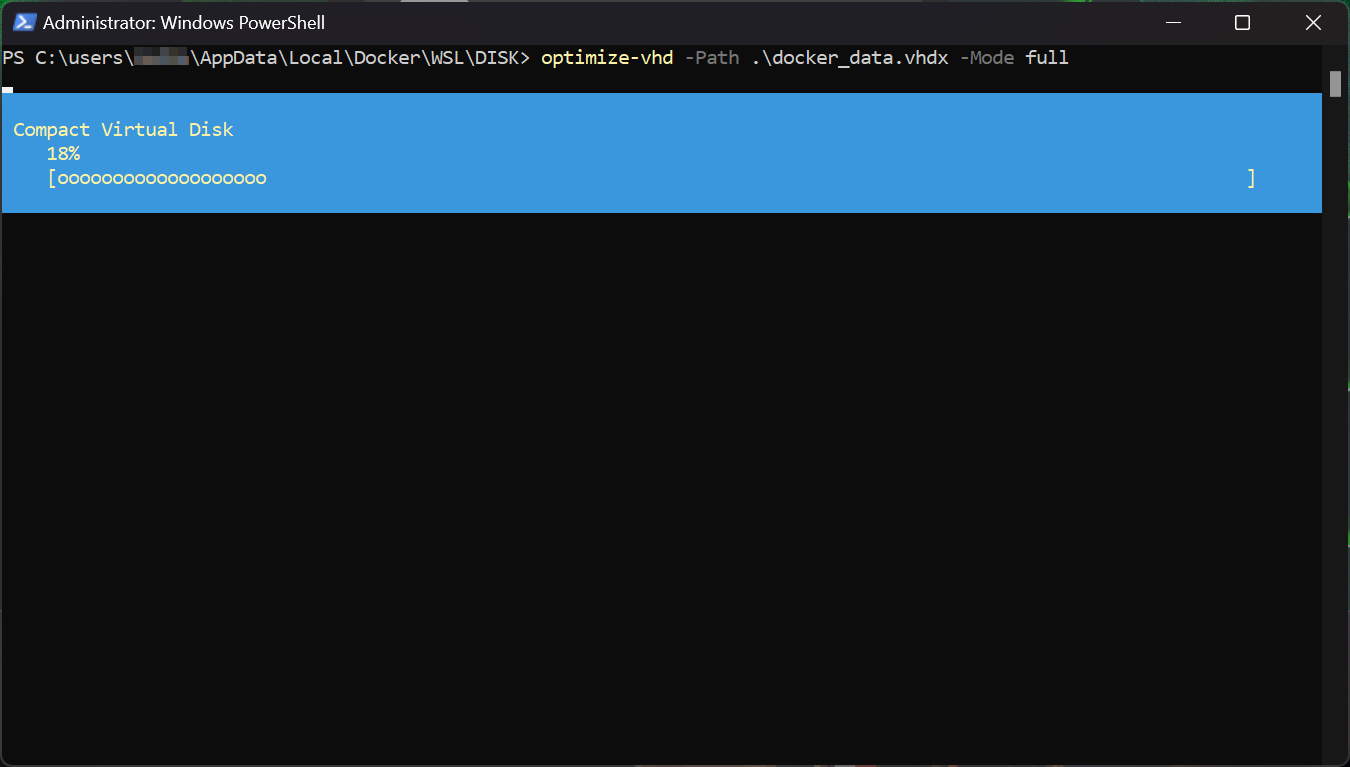Click the vertical scrollbar thumb
Image resolution: width=1350 pixels, height=767 pixels.
pos(1335,84)
